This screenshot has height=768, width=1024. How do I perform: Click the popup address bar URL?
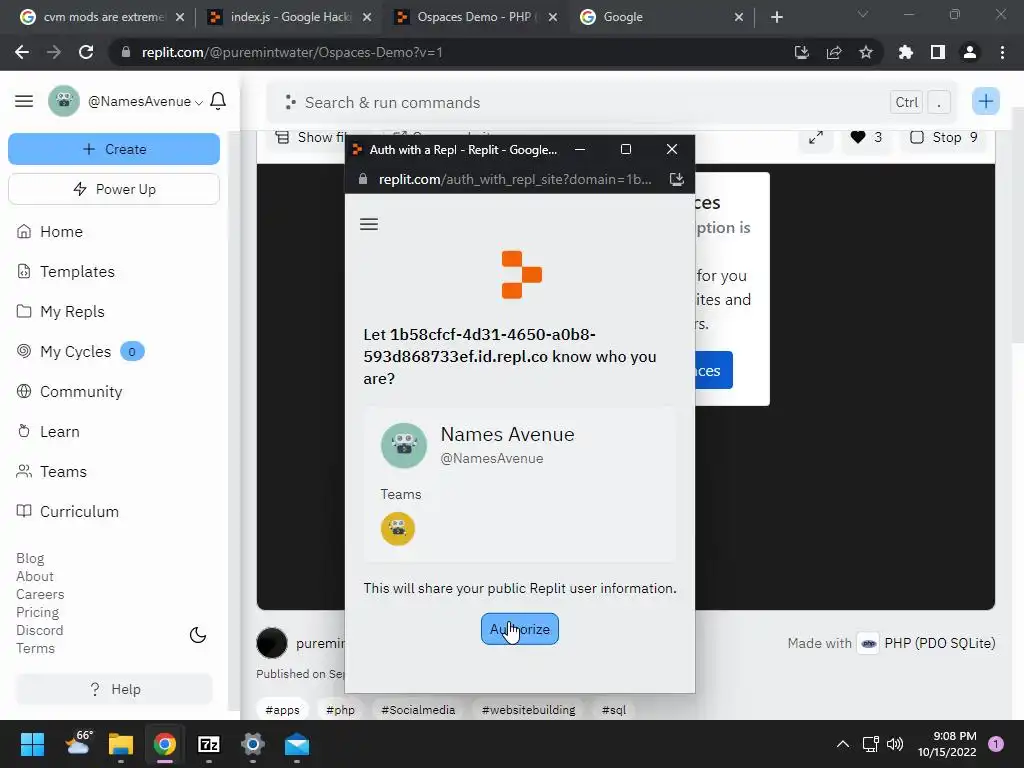[515, 179]
